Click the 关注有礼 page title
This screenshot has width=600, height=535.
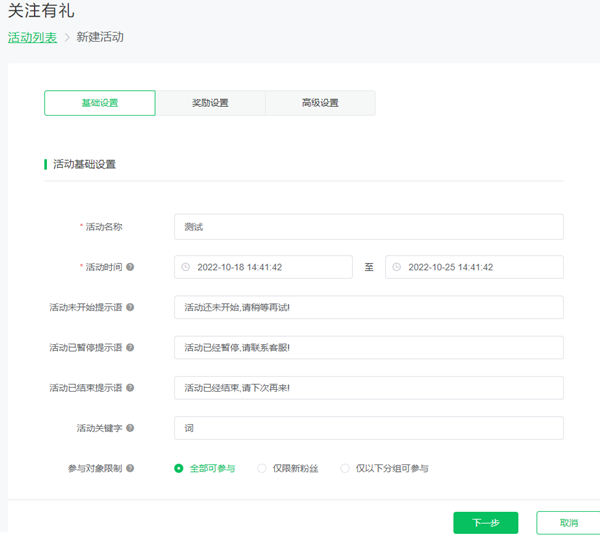pos(41,11)
